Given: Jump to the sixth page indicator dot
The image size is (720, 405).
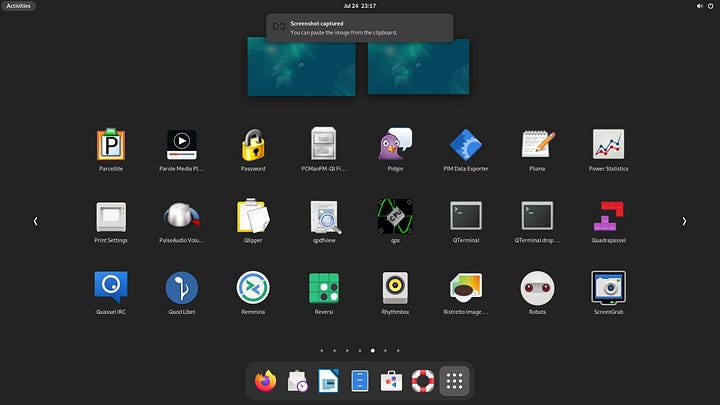Looking at the screenshot, I should (x=385, y=351).
